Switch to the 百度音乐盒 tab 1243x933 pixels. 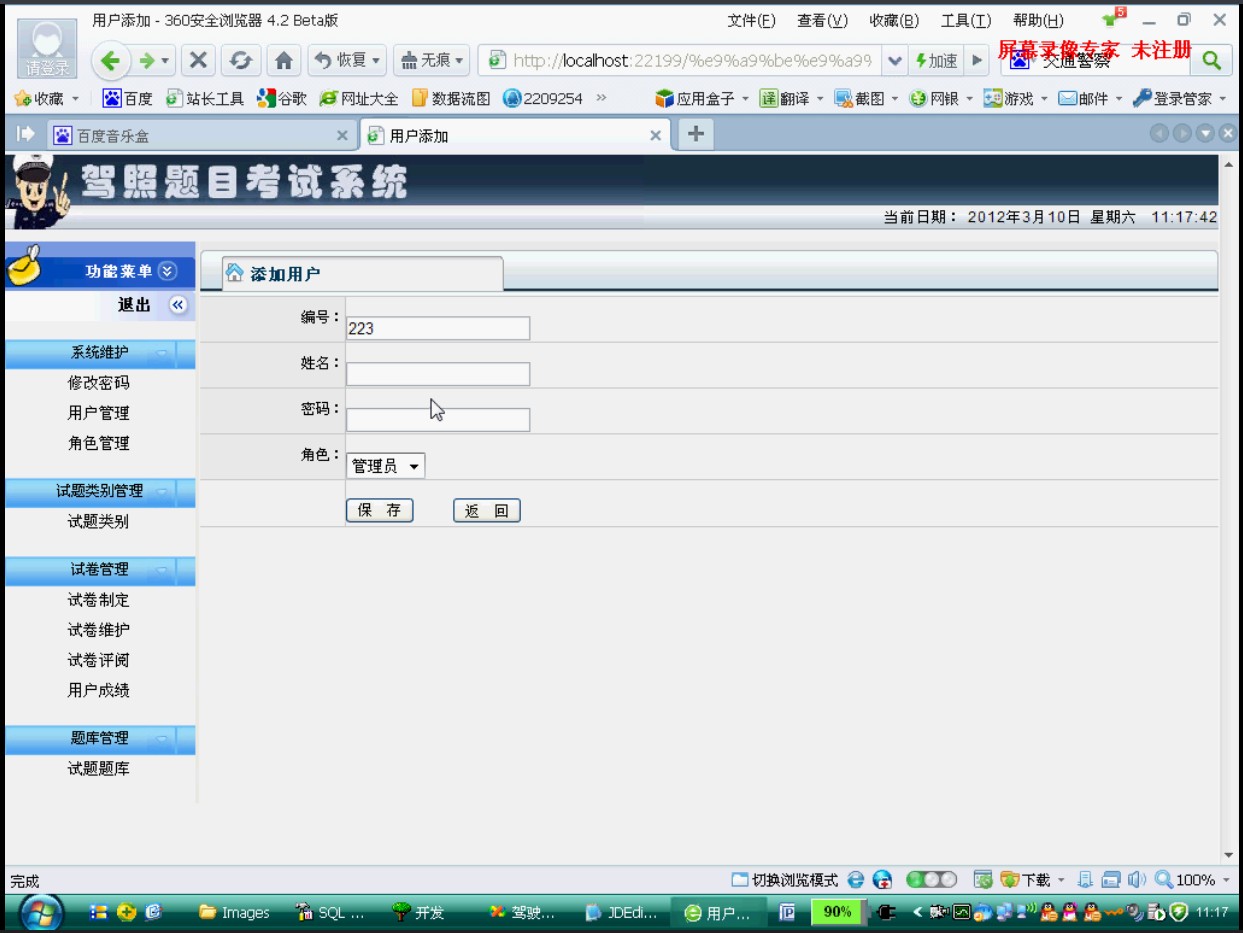coord(200,135)
